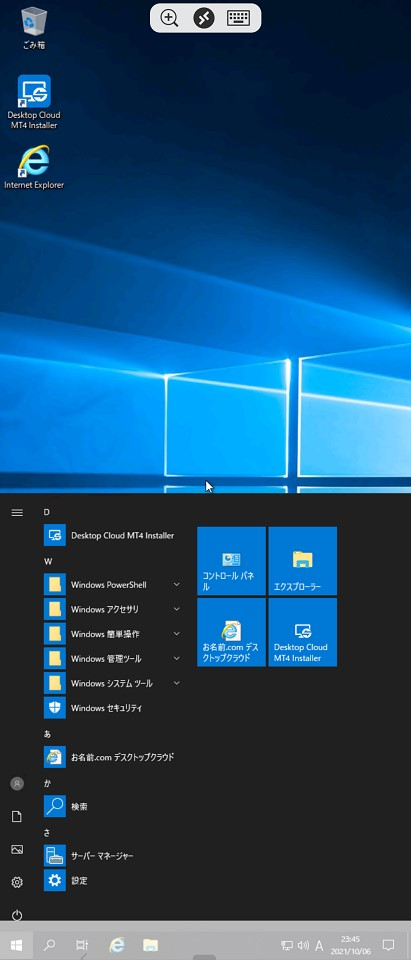Open the taskbar clock showing 23:45
Viewport: 411px width, 960px height.
click(350, 945)
